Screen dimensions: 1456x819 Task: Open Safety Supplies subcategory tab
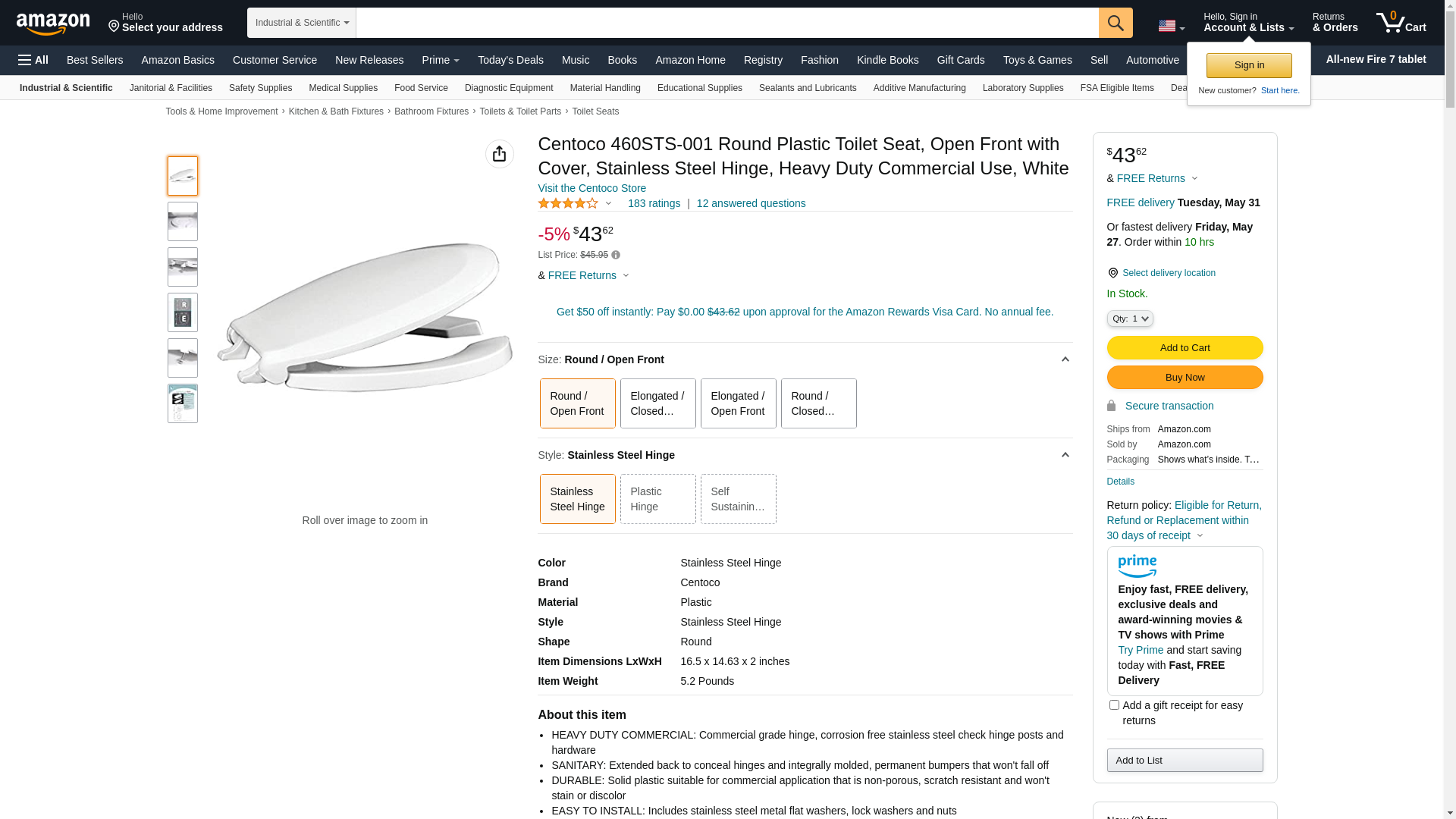coord(260,88)
